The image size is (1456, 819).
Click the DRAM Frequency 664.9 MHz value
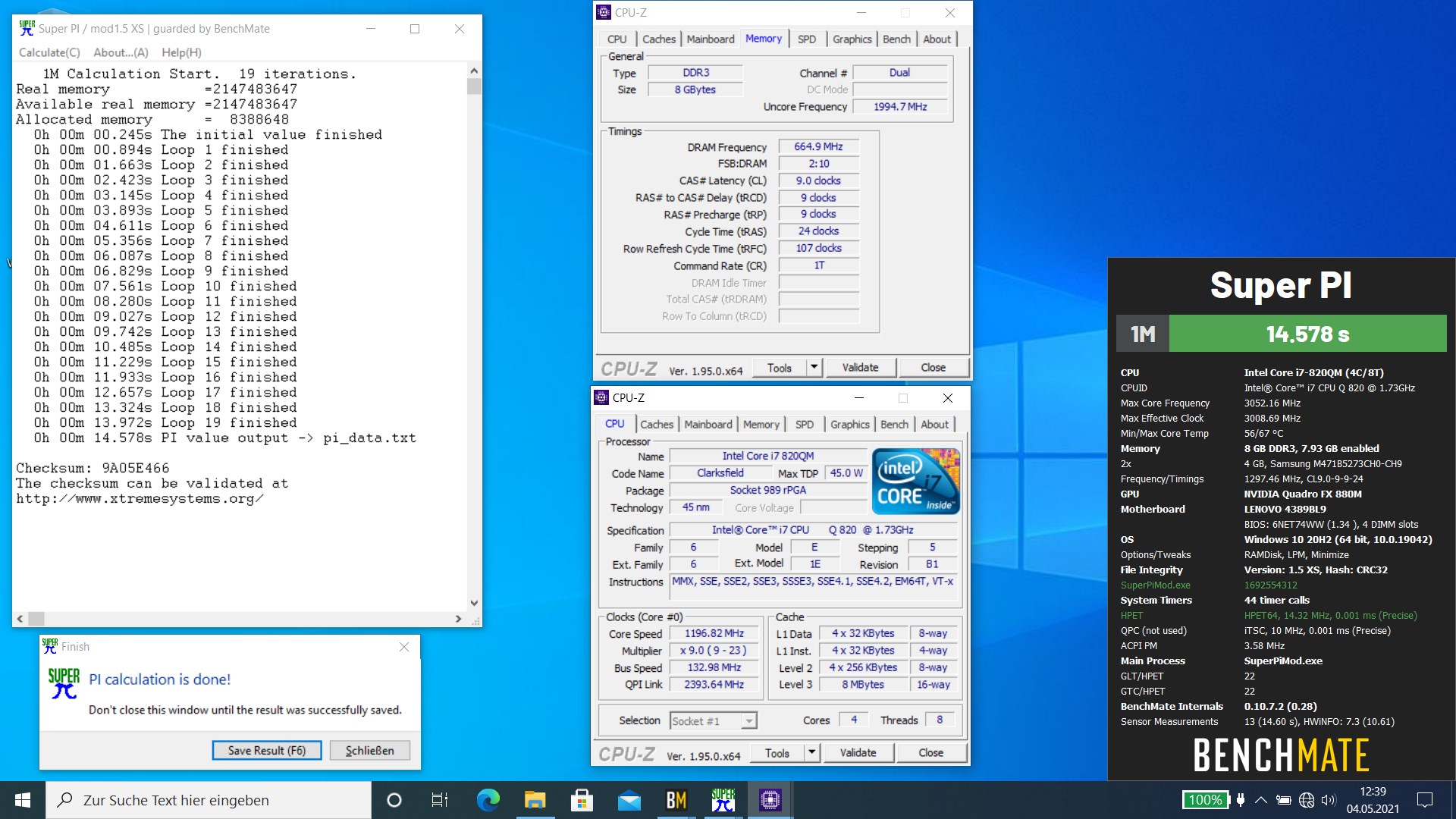pyautogui.click(x=818, y=146)
